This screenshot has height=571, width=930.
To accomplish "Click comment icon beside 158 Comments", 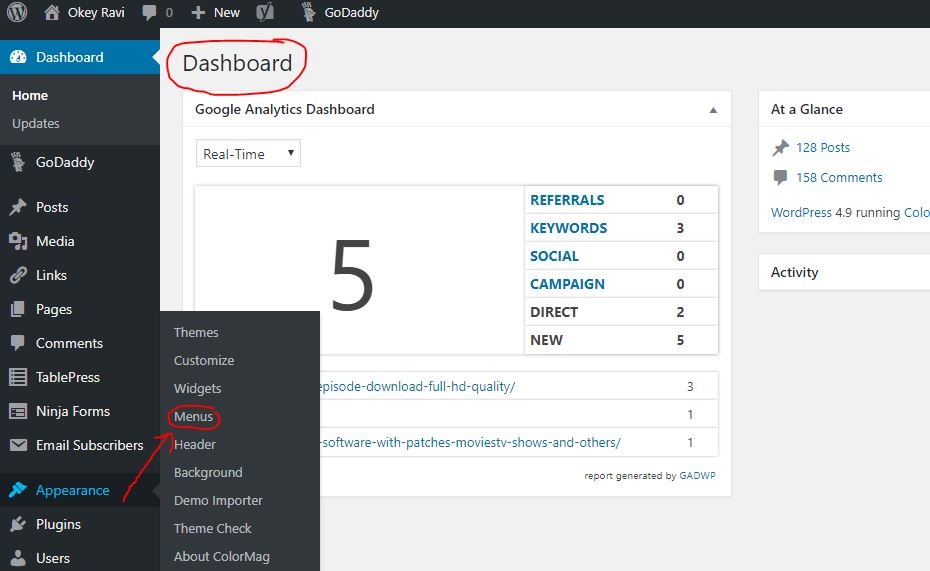I will pos(781,177).
